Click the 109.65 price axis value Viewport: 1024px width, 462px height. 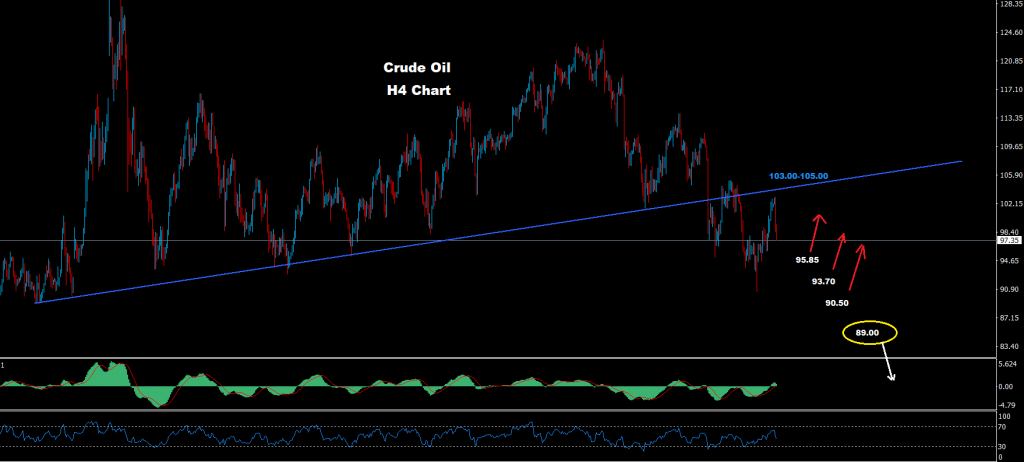point(1011,147)
